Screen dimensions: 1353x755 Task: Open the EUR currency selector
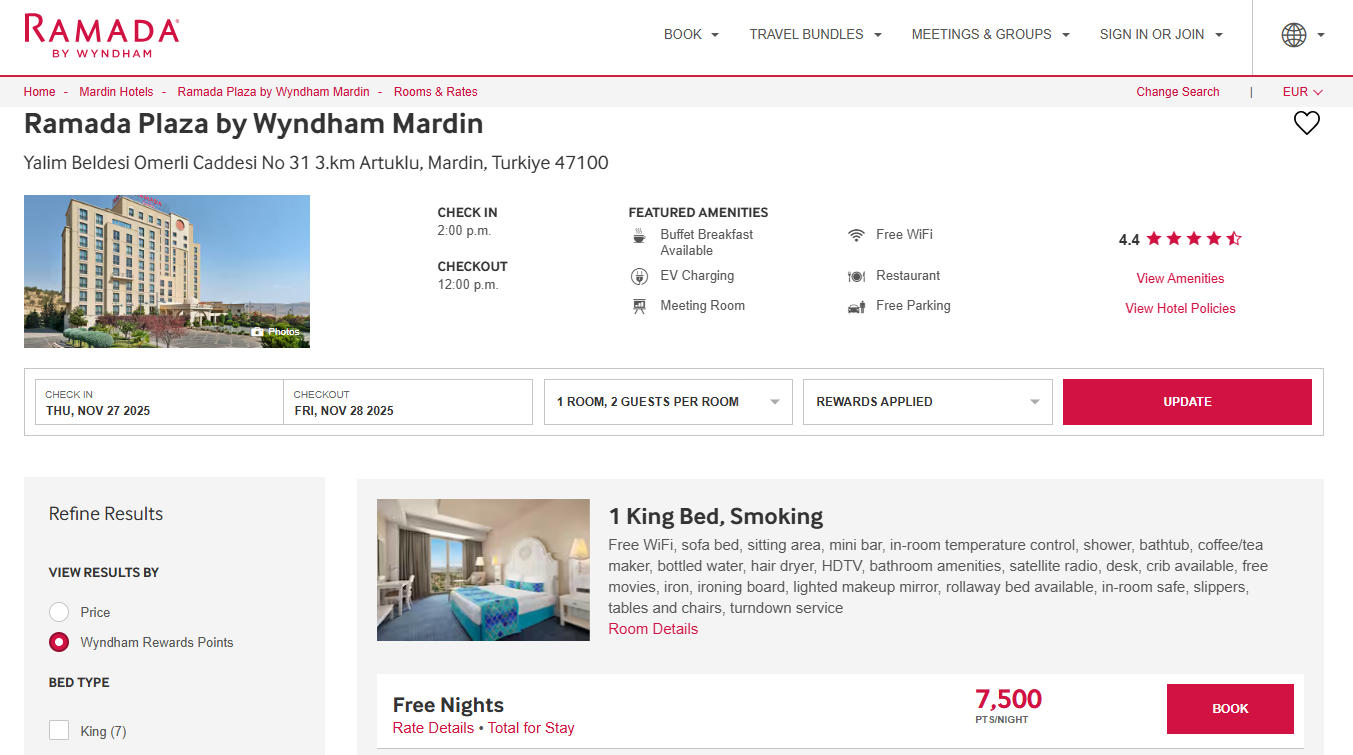[1302, 92]
